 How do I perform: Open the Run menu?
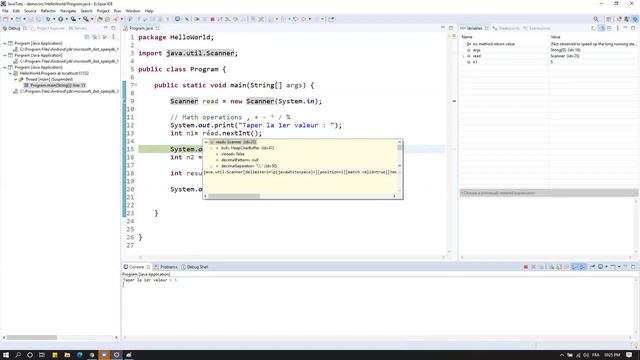click(117, 11)
